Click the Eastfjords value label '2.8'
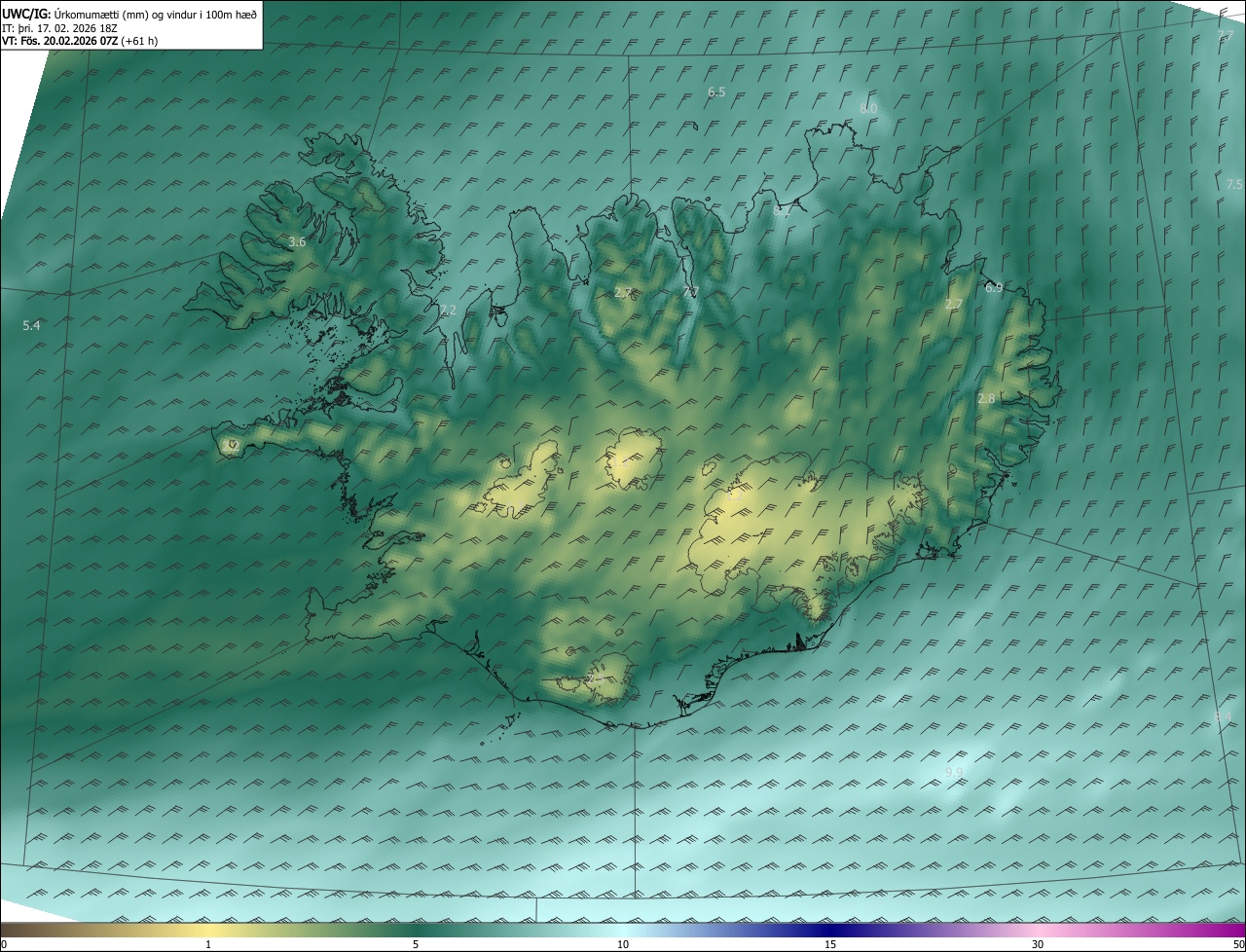 pos(986,399)
